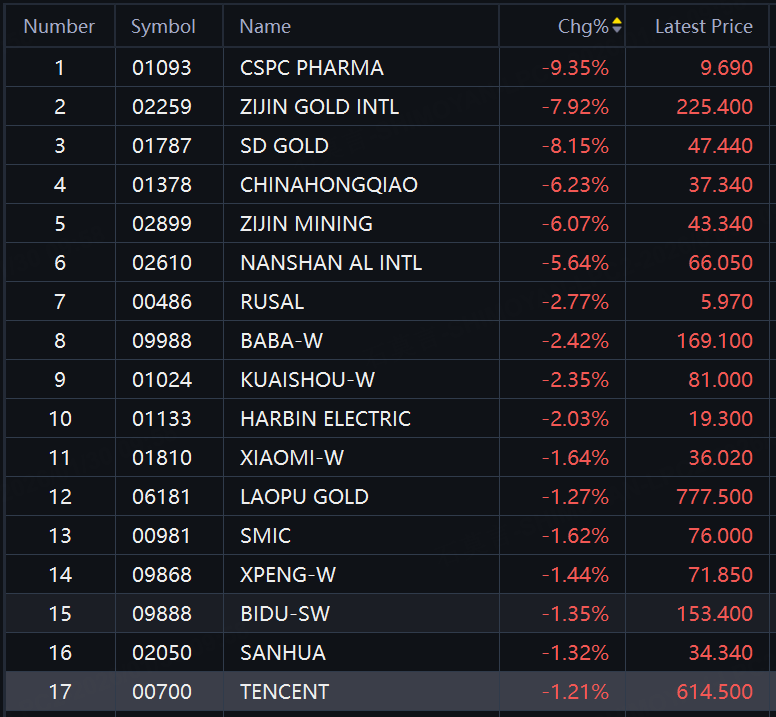The width and height of the screenshot is (776, 717).
Task: Click the Latest Price column header
Action: (x=703, y=27)
